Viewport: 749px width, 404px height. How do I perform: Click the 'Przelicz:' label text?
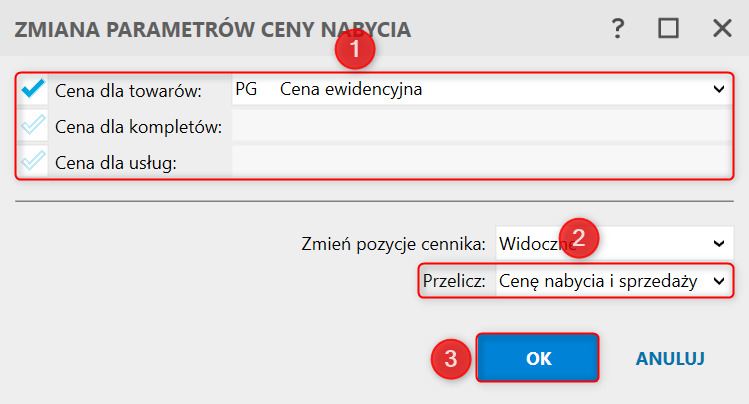click(x=456, y=282)
